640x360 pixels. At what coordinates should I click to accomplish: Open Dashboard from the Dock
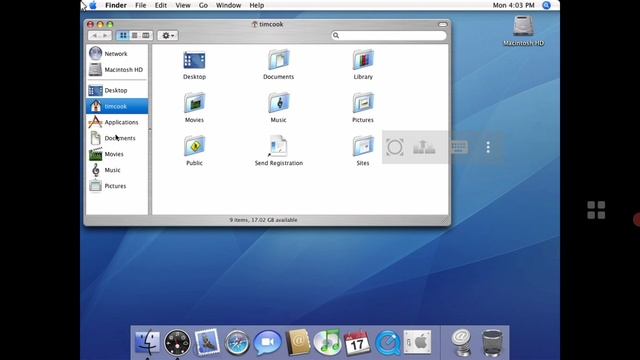177,342
